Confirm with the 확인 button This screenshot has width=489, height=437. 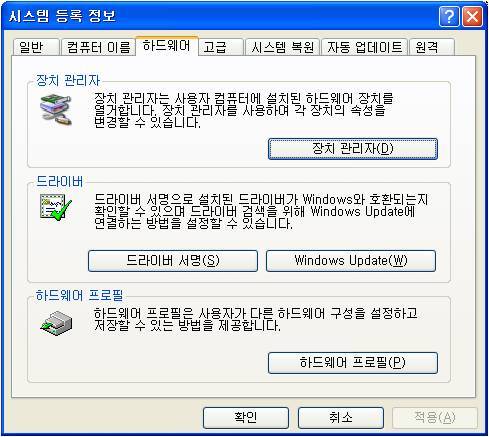tap(246, 418)
